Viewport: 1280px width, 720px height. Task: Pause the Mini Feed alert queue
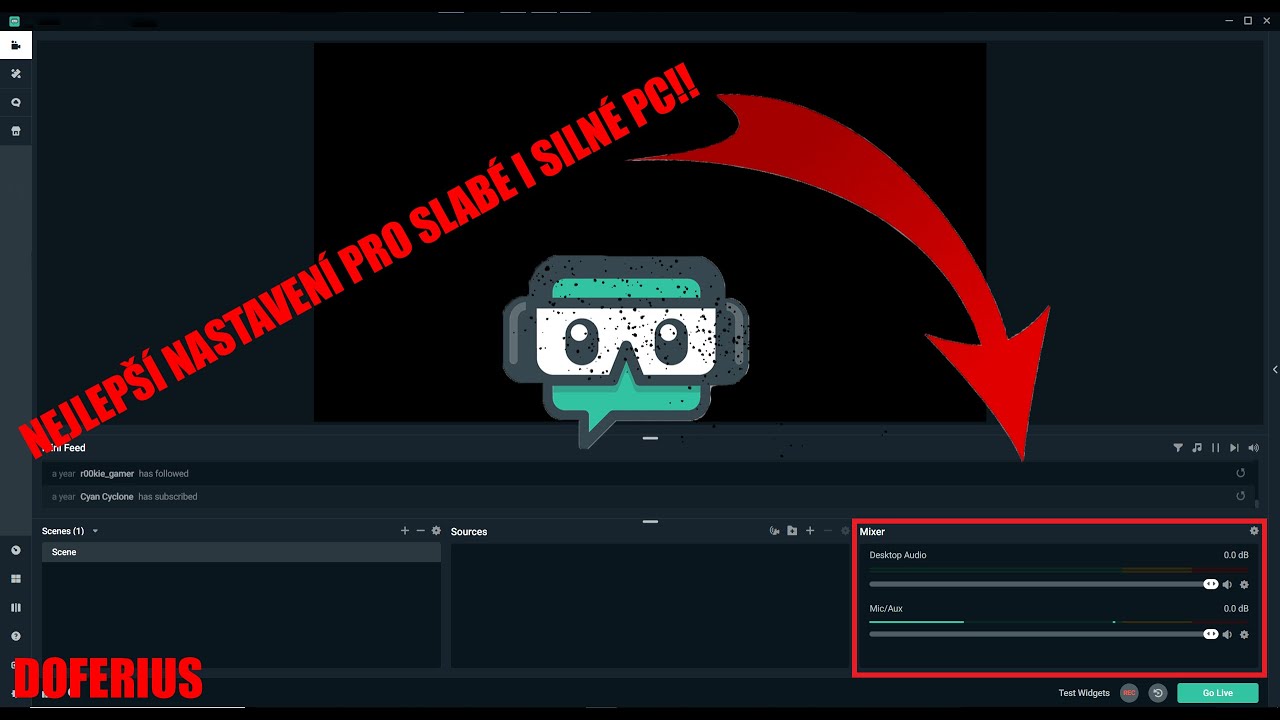tap(1216, 448)
